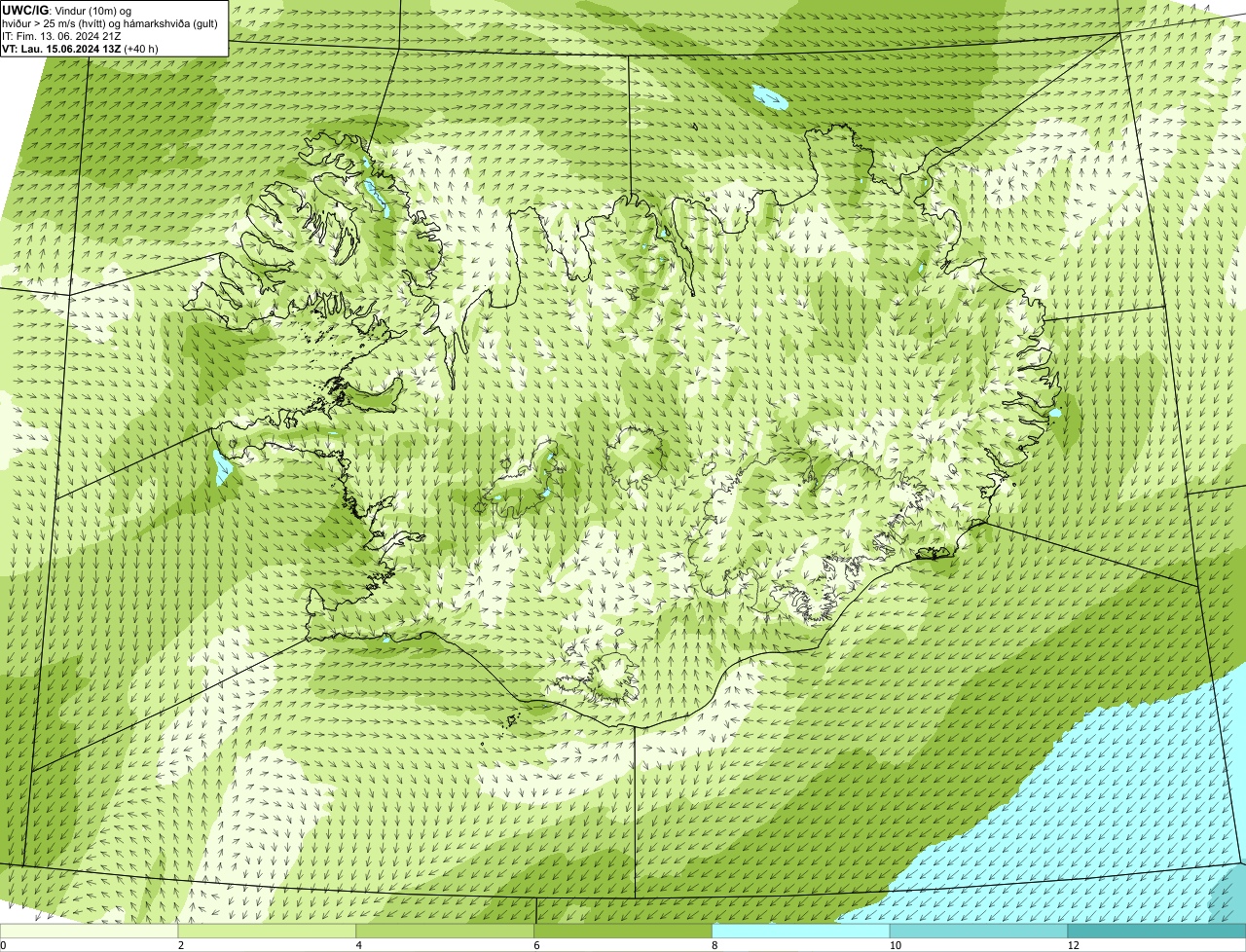Click the line "hviður > 25 m/s (hvítt) og hámarkshviða (gult)"
Screen dimensions: 1246x952
pos(110,23)
